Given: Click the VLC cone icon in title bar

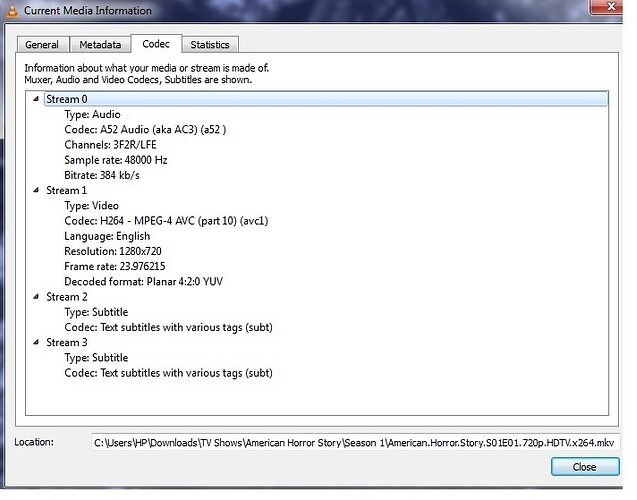Looking at the screenshot, I should 13,11.
